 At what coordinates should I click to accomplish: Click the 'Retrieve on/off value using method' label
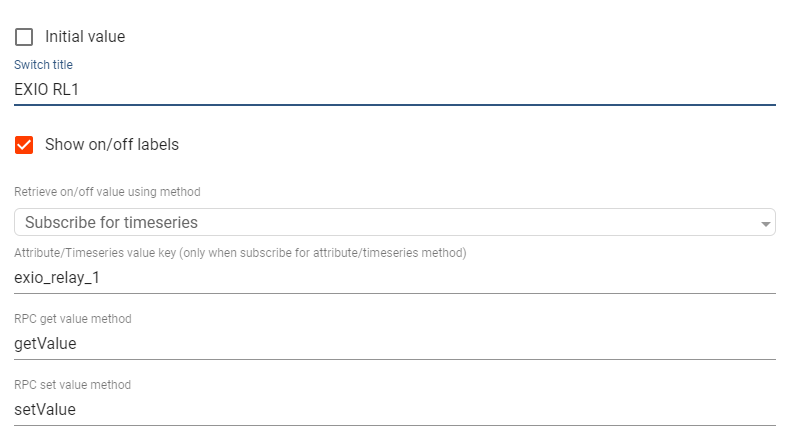(x=107, y=192)
